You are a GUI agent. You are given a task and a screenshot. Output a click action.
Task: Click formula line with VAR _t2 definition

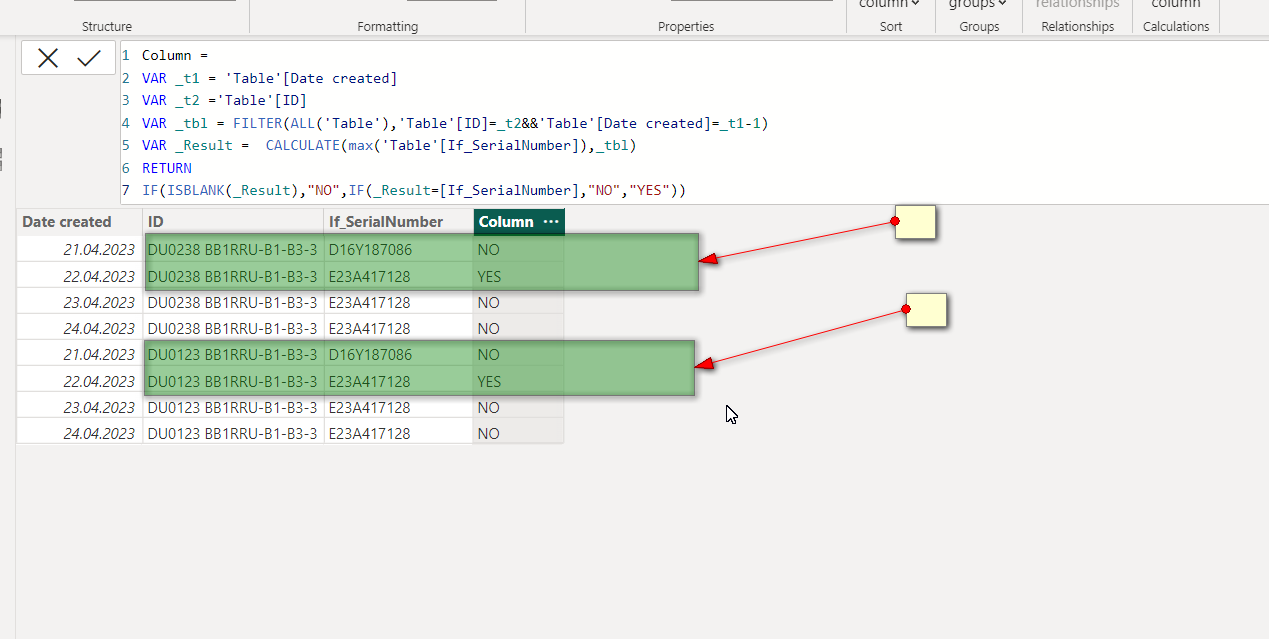(x=224, y=100)
